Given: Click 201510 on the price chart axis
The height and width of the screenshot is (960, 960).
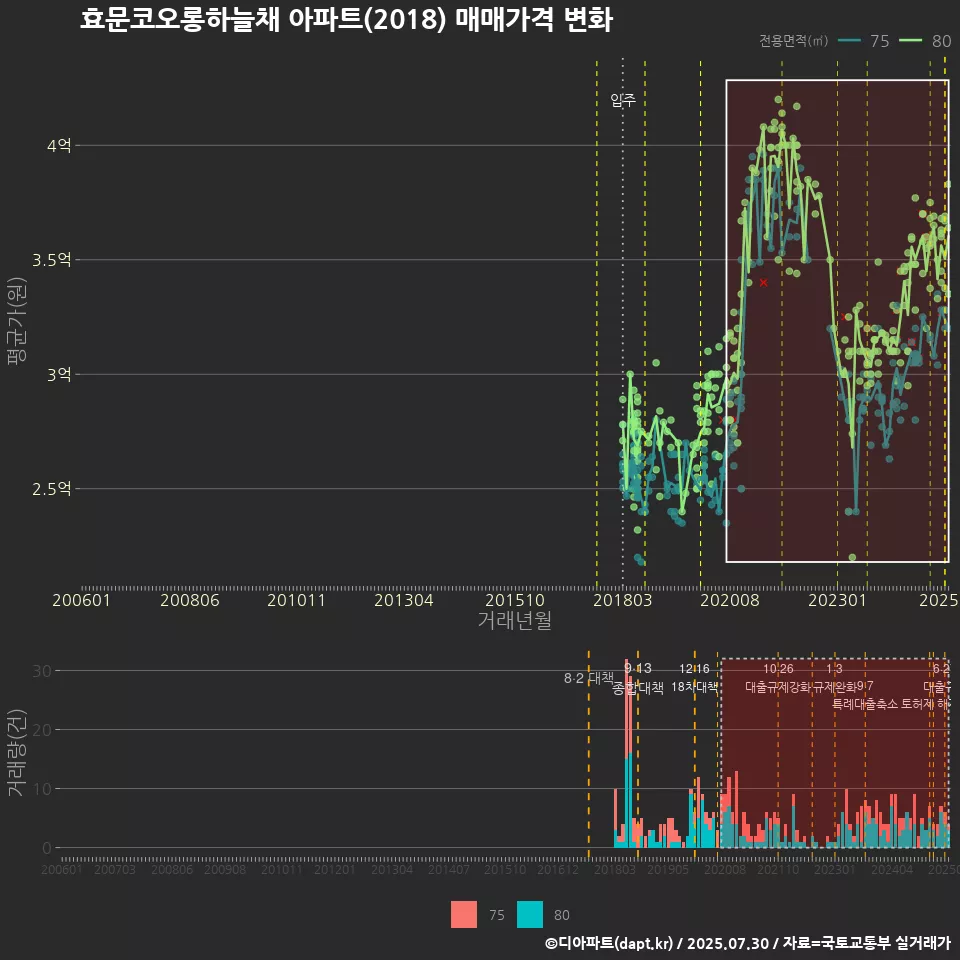Looking at the screenshot, I should click(515, 600).
